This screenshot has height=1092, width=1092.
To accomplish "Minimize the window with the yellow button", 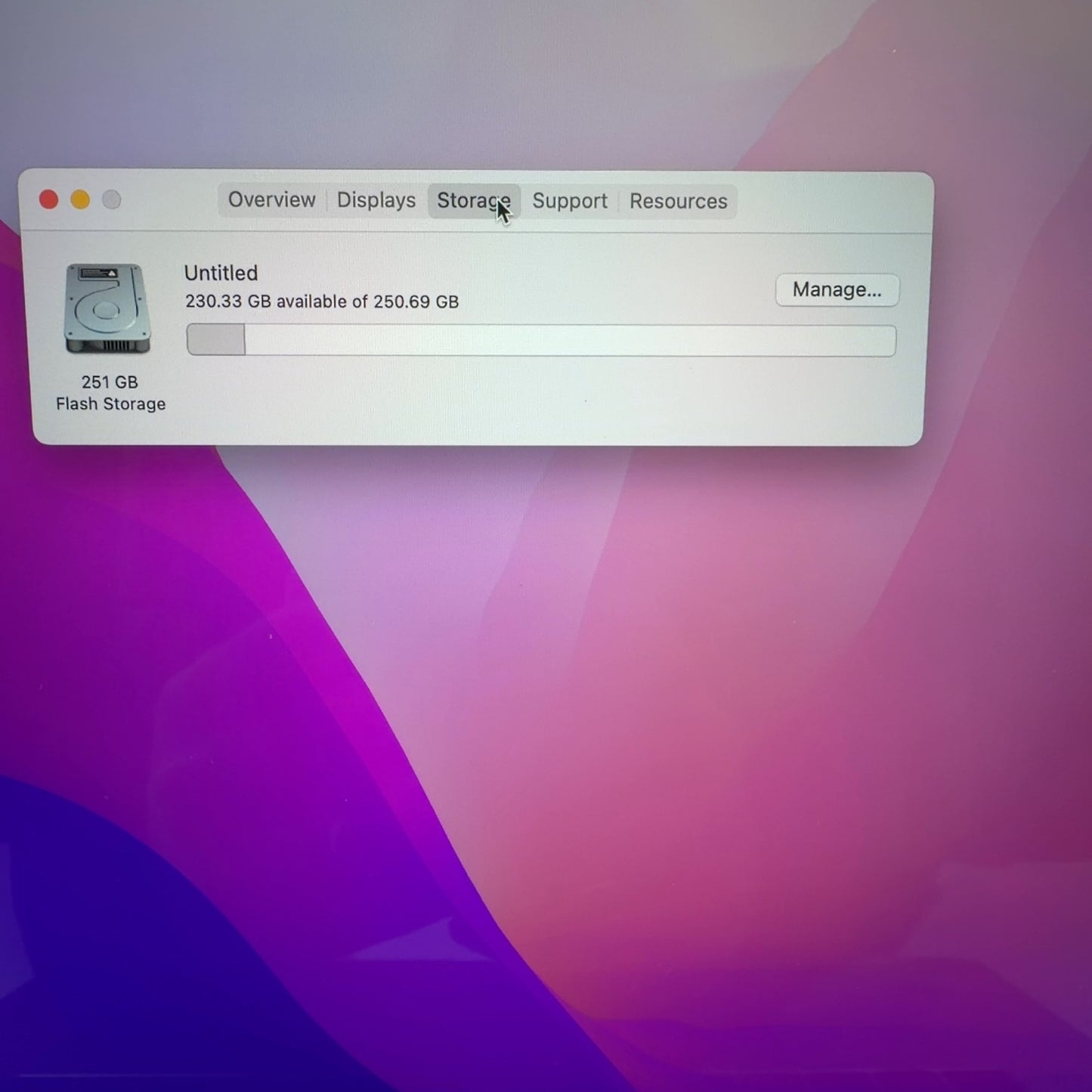I will [80, 200].
